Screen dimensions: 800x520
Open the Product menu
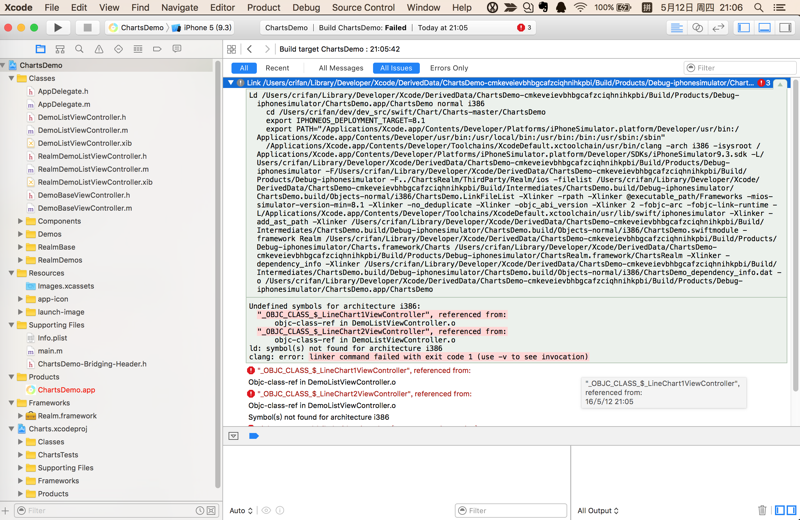(263, 8)
